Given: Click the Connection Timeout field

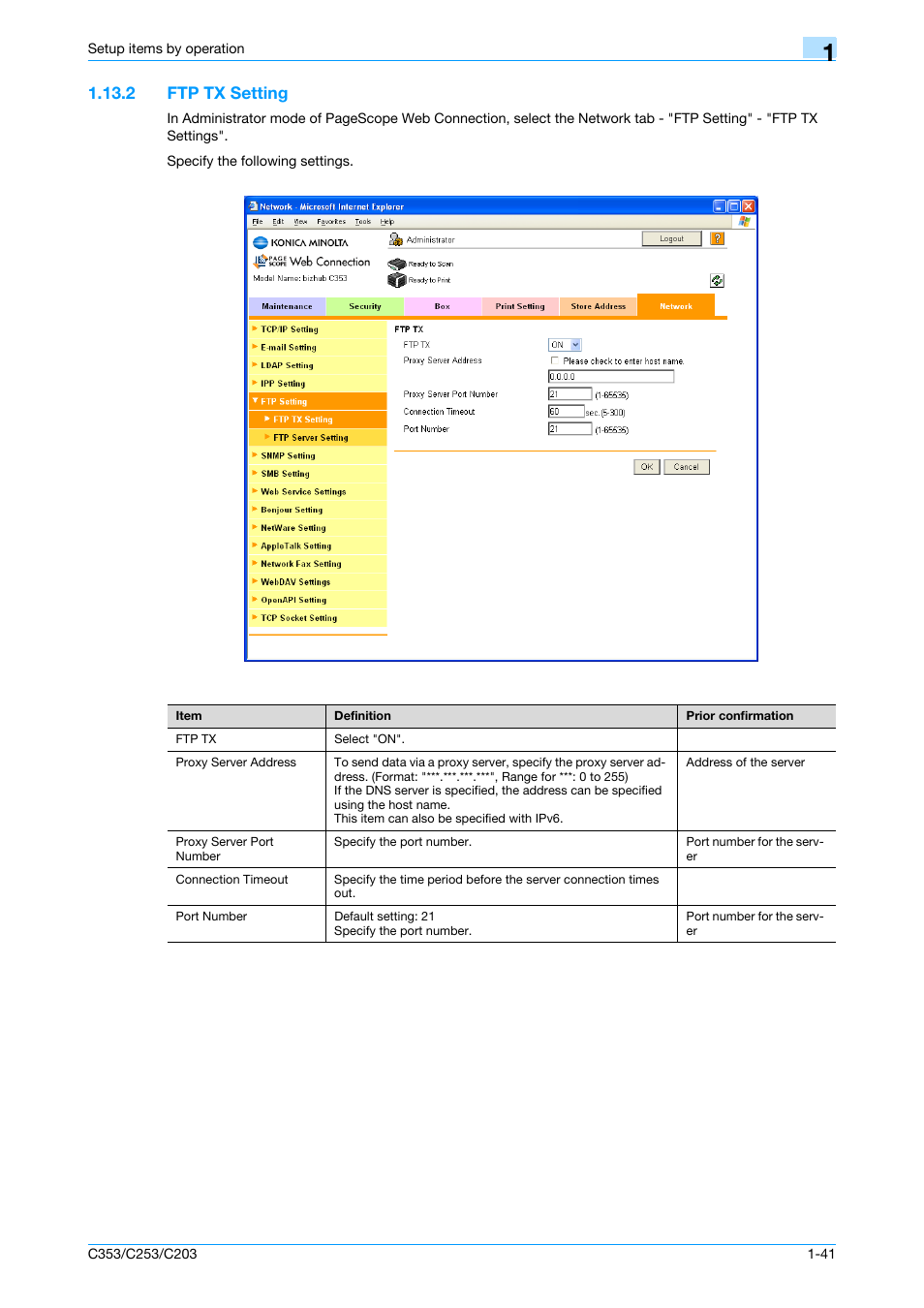Looking at the screenshot, I should (x=567, y=412).
